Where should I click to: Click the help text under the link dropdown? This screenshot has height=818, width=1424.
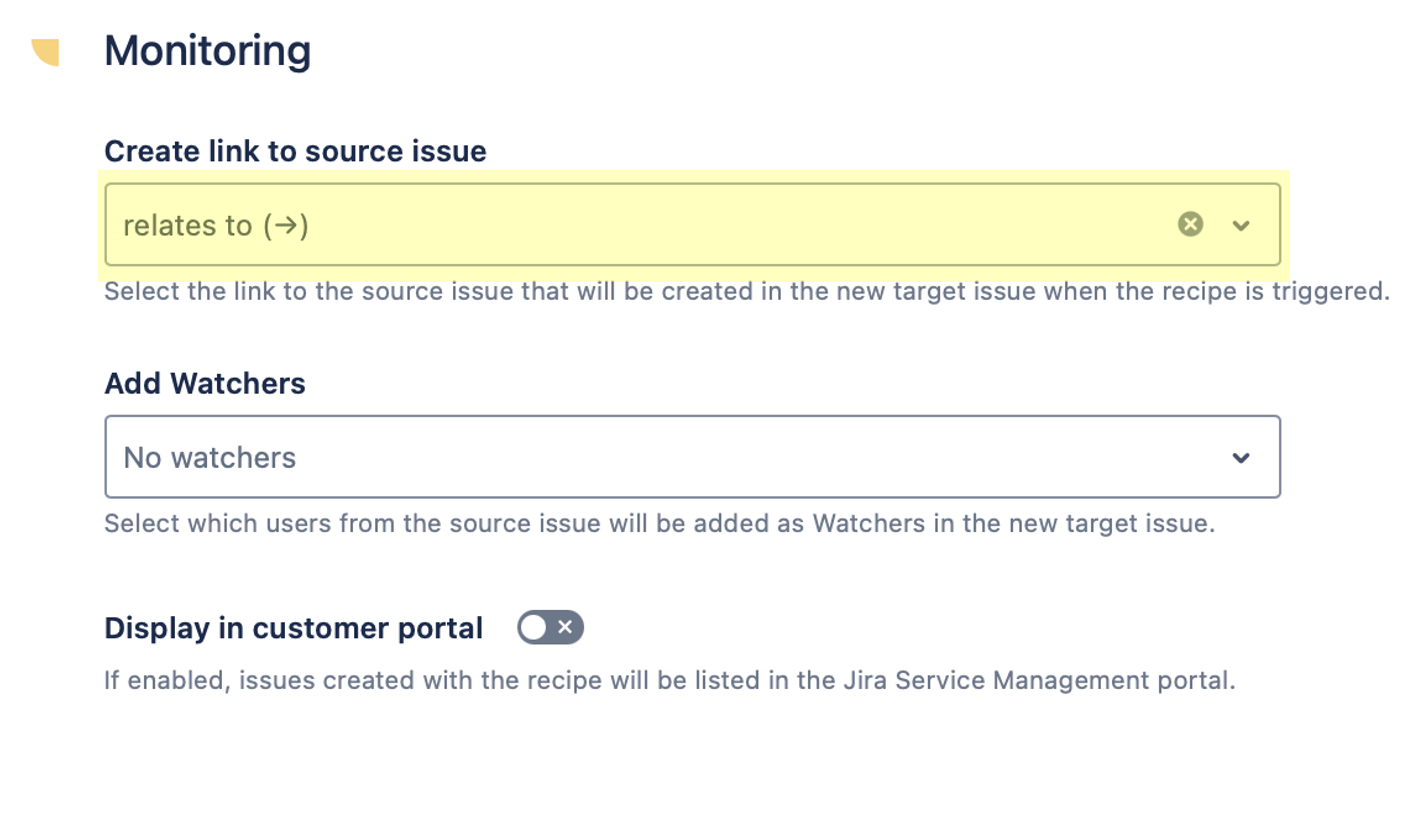pos(746,292)
